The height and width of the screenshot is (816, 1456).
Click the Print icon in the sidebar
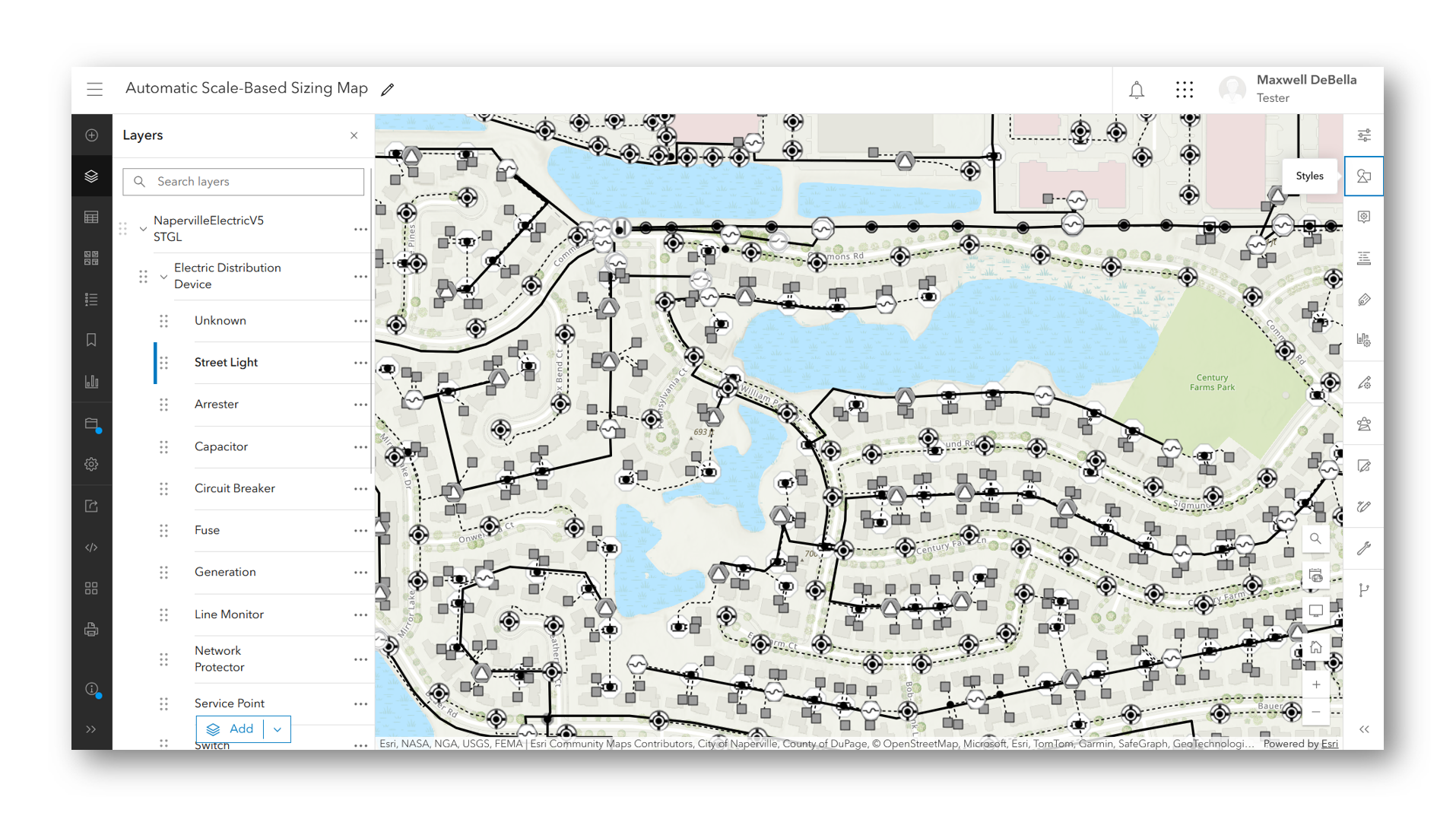tap(91, 630)
